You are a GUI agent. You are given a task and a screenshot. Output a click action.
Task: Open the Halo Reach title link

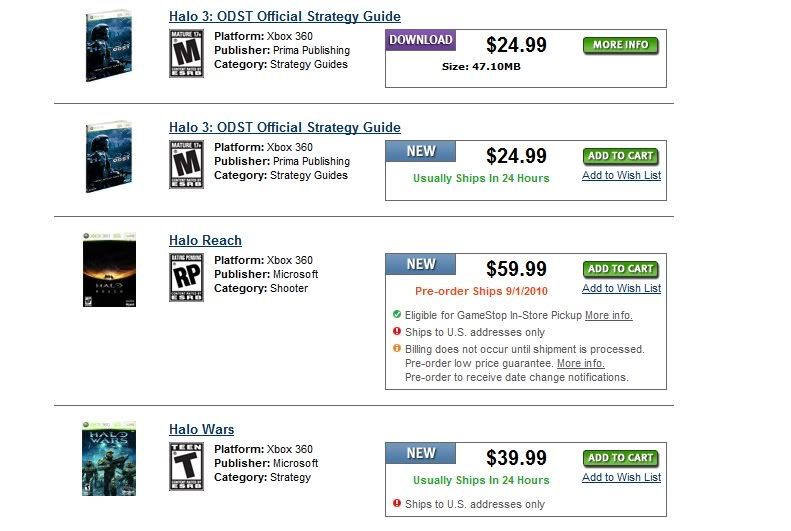(x=205, y=240)
